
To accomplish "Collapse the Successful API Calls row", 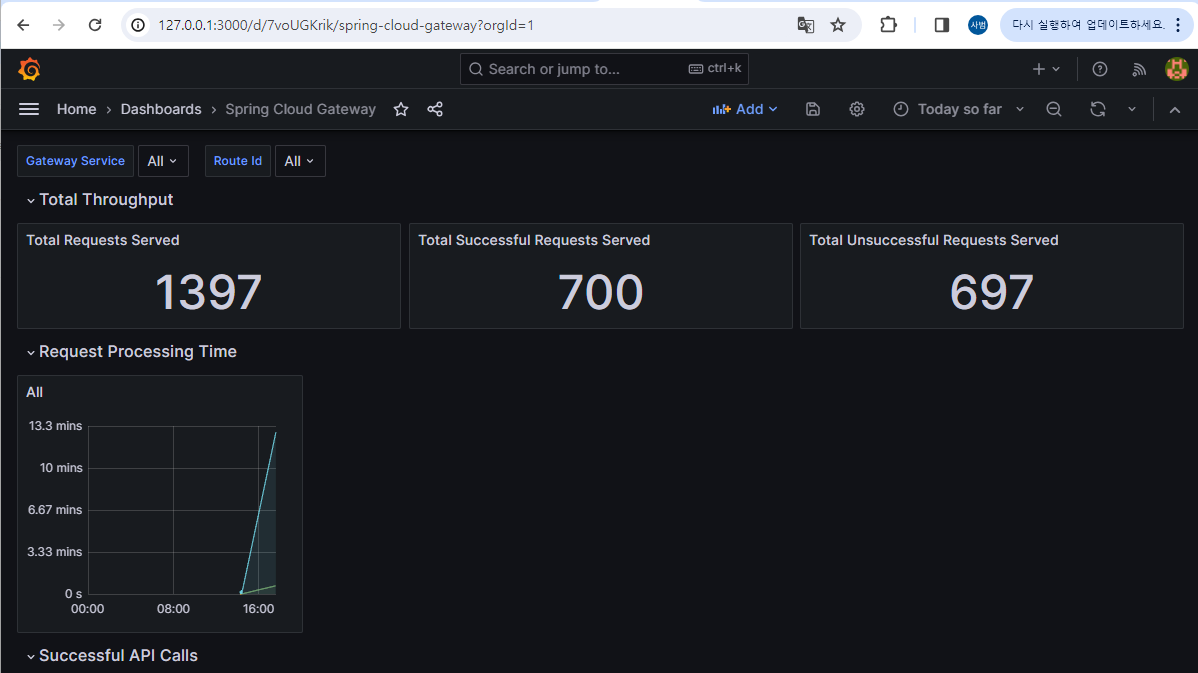I will 112,655.
